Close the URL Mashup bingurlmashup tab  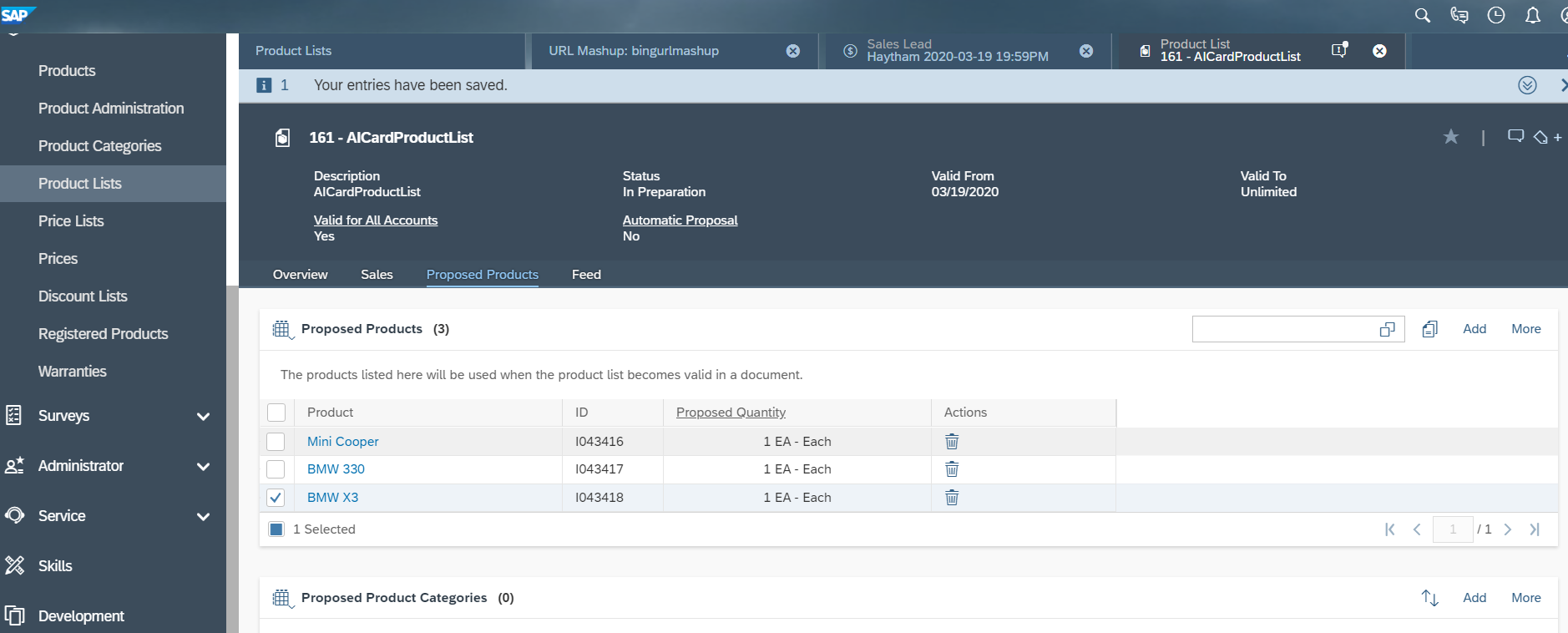(793, 51)
